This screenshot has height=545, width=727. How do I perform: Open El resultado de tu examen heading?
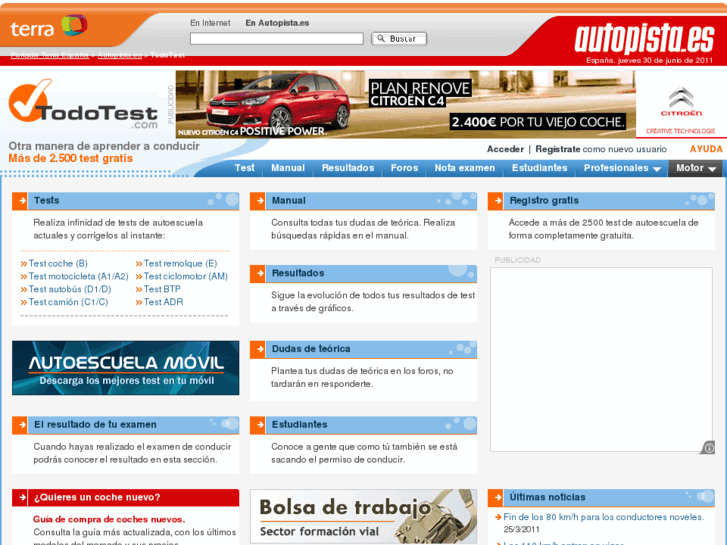click(x=95, y=424)
